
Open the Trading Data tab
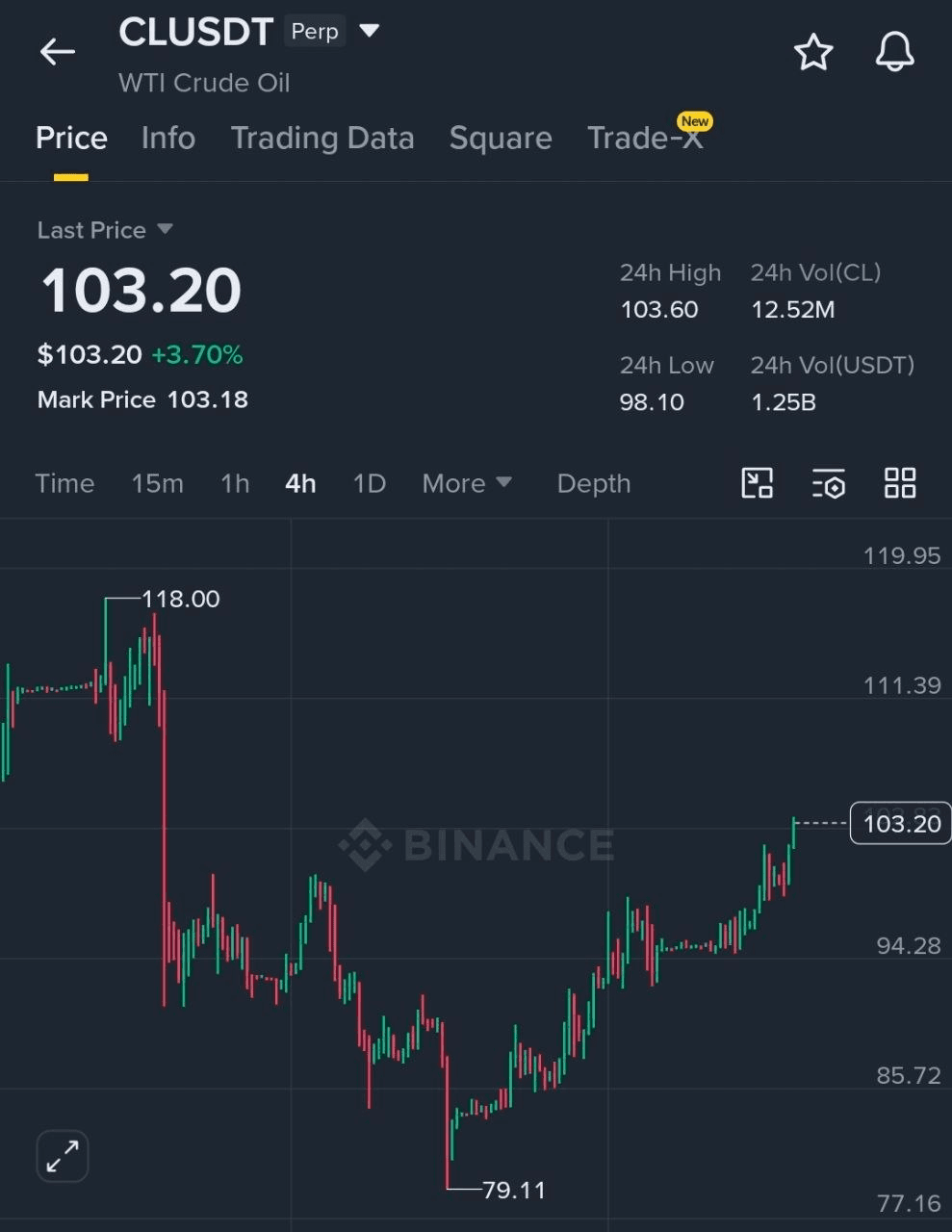tap(322, 139)
